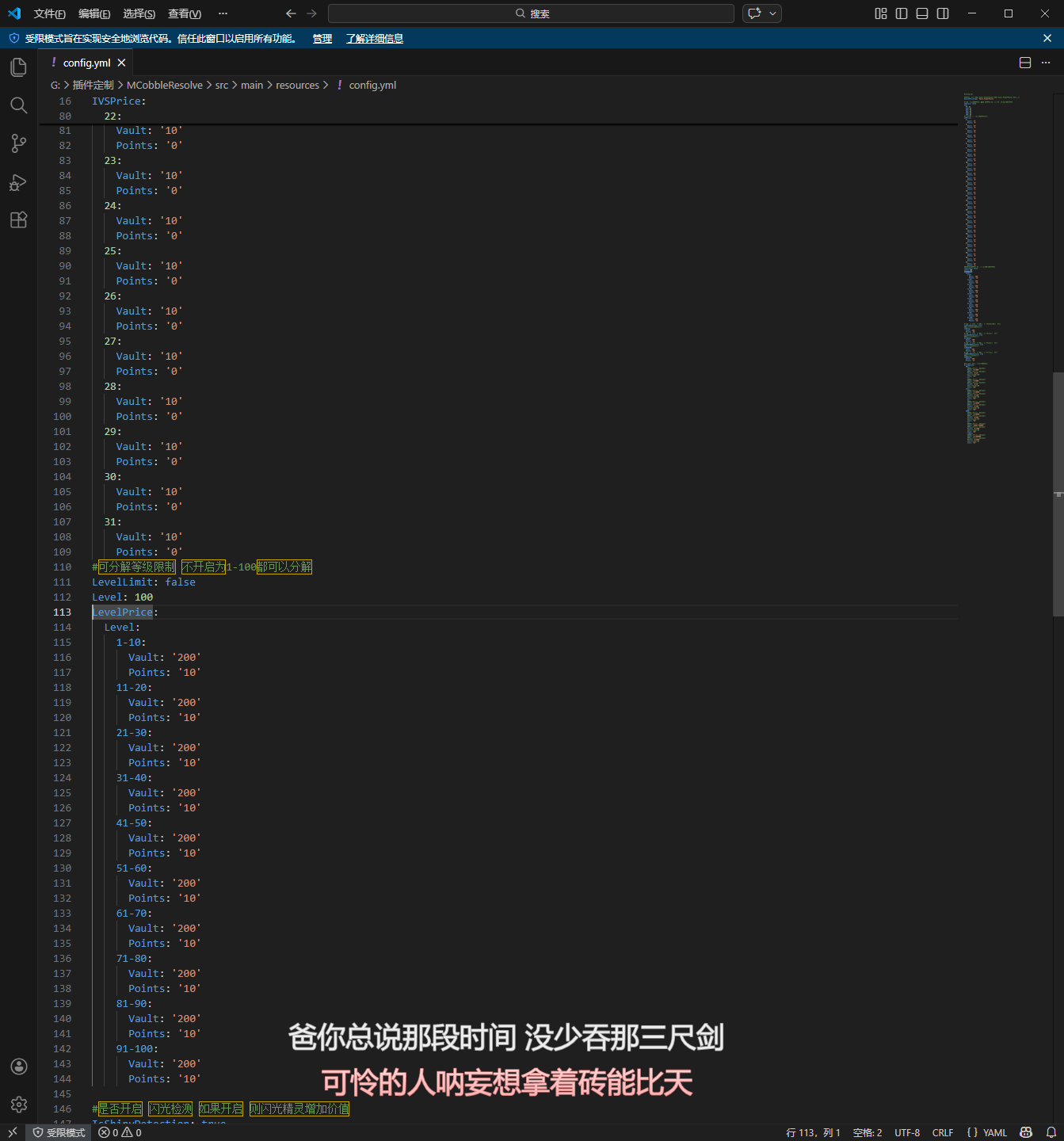
Task: Open the 文件(F) menu
Action: [x=49, y=13]
